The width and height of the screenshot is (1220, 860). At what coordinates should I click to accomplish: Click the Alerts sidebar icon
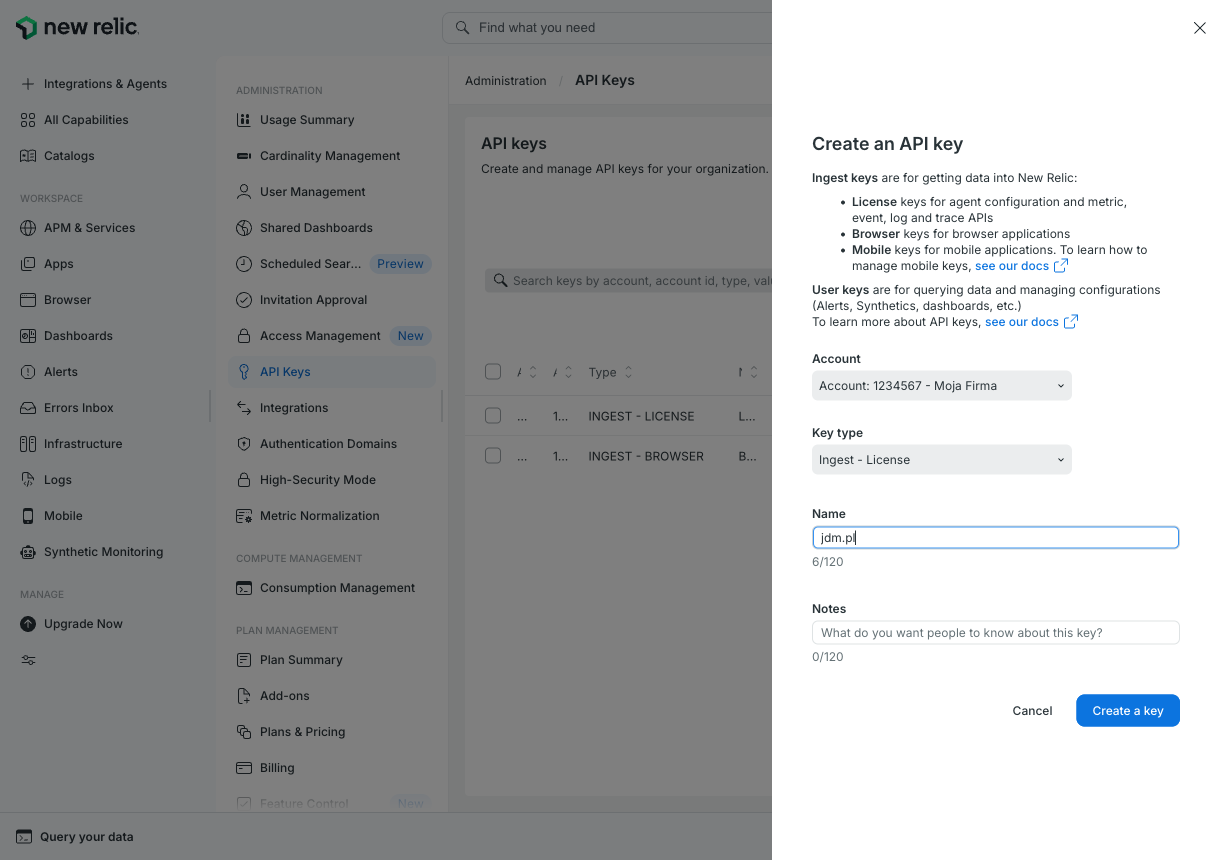pos(28,372)
